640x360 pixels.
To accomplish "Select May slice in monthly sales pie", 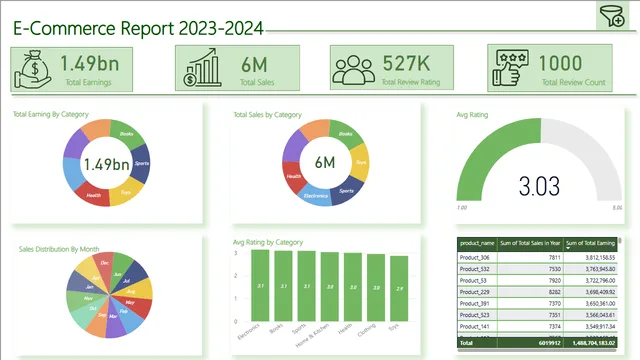I will (x=135, y=305).
